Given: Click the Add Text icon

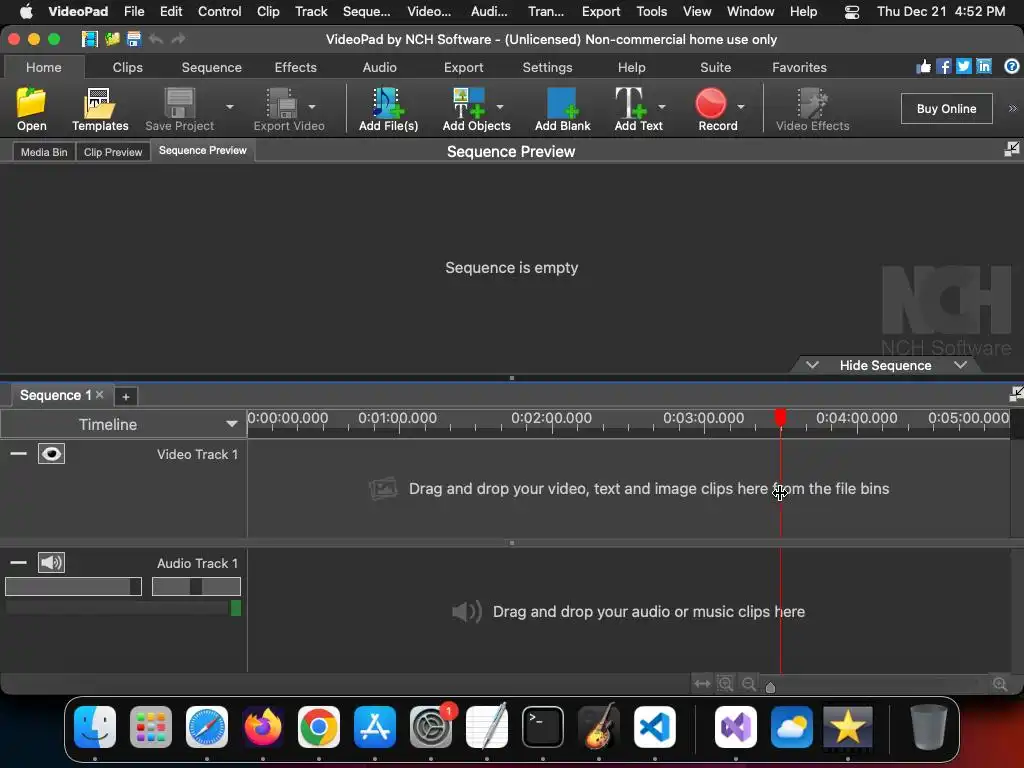Looking at the screenshot, I should (631, 103).
